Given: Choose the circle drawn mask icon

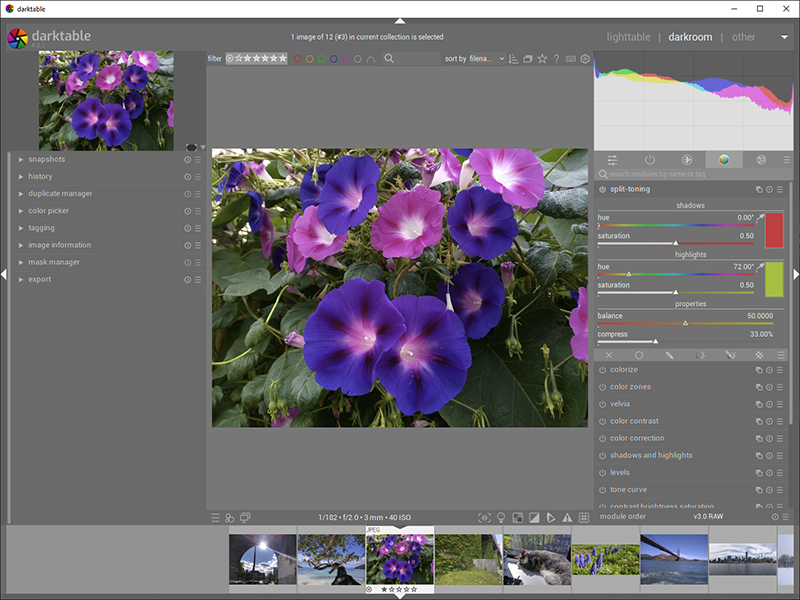Looking at the screenshot, I should 639,355.
